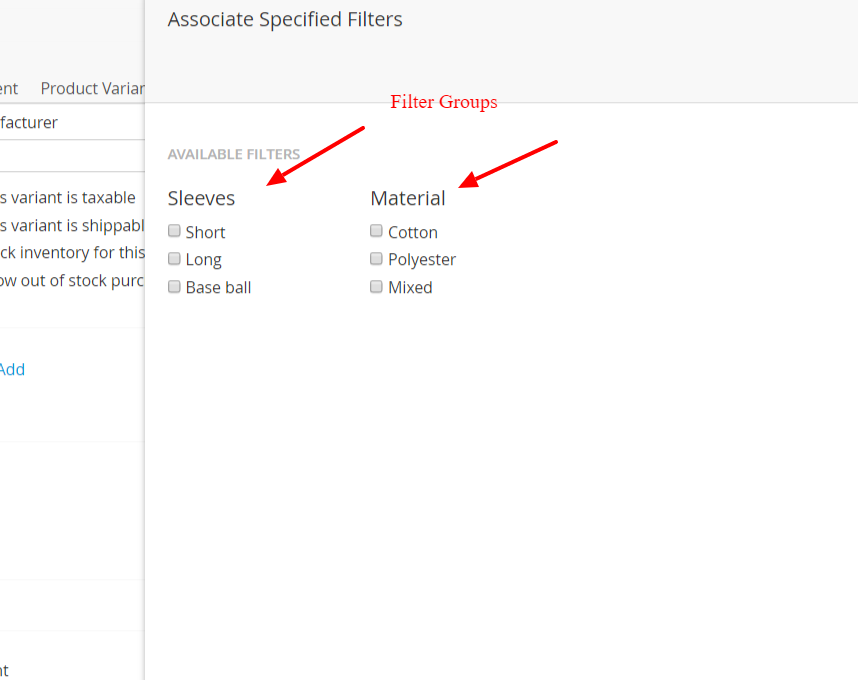Enable the Polyester material filter
858x680 pixels.
click(376, 258)
